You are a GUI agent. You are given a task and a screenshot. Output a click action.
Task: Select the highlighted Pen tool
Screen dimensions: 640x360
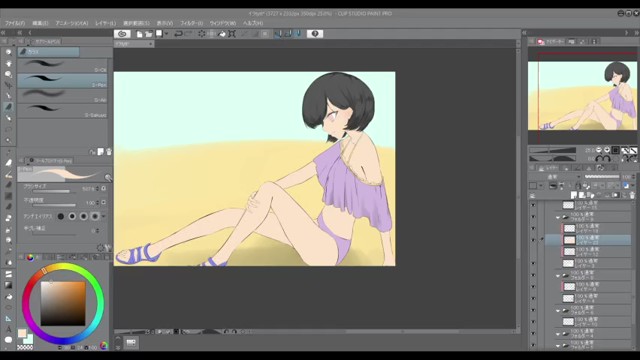pos(8,107)
